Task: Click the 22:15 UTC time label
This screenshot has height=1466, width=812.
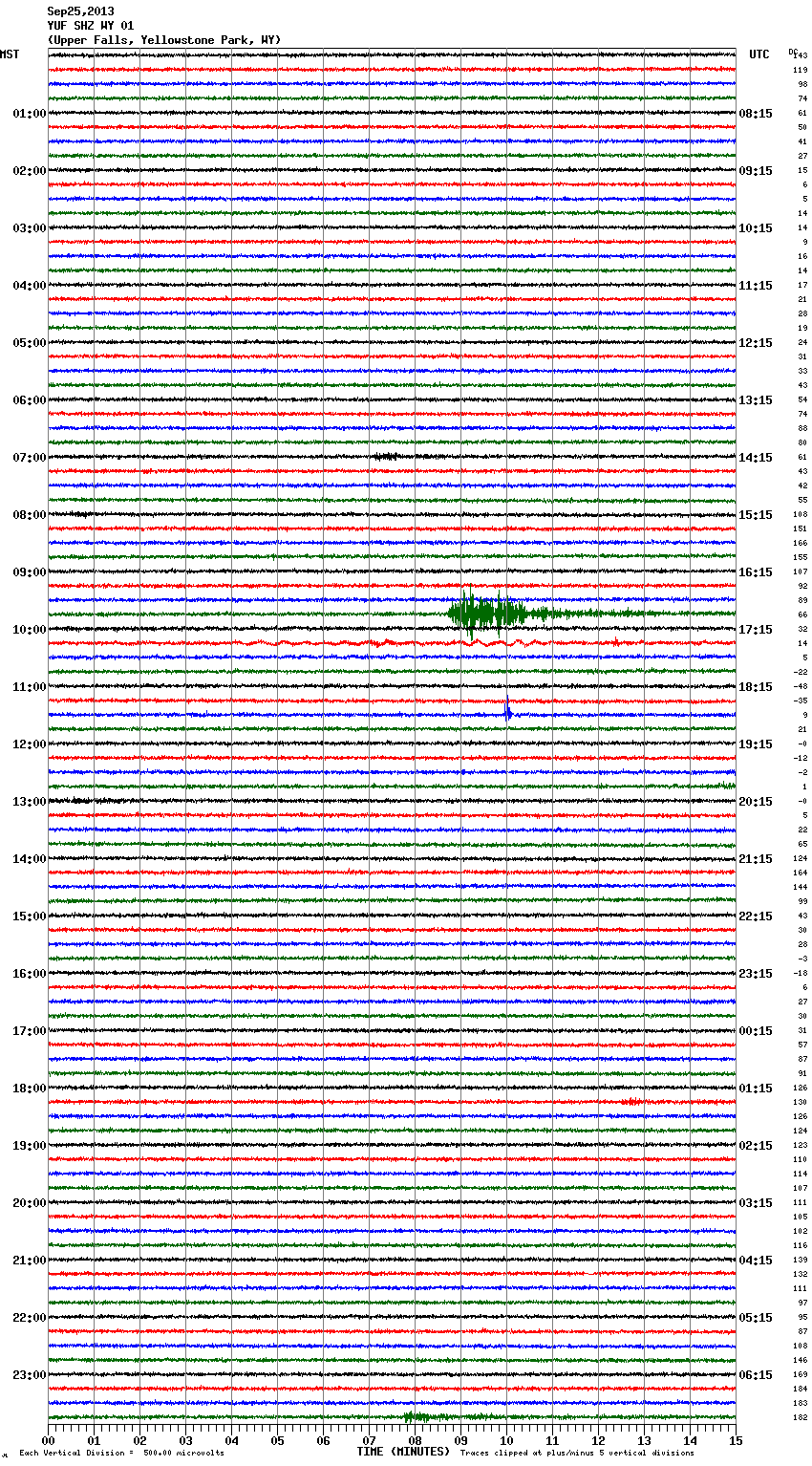Action: click(x=756, y=916)
